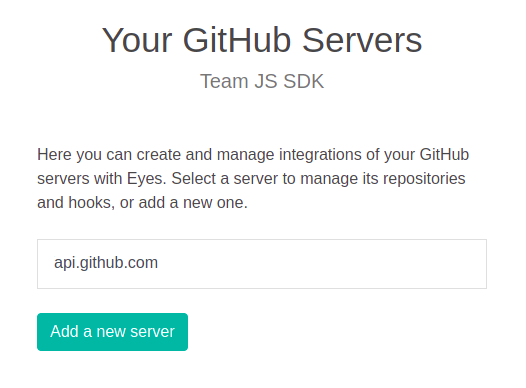This screenshot has width=526, height=388.
Task: Select the api.github.com server entry
Action: click(x=262, y=264)
